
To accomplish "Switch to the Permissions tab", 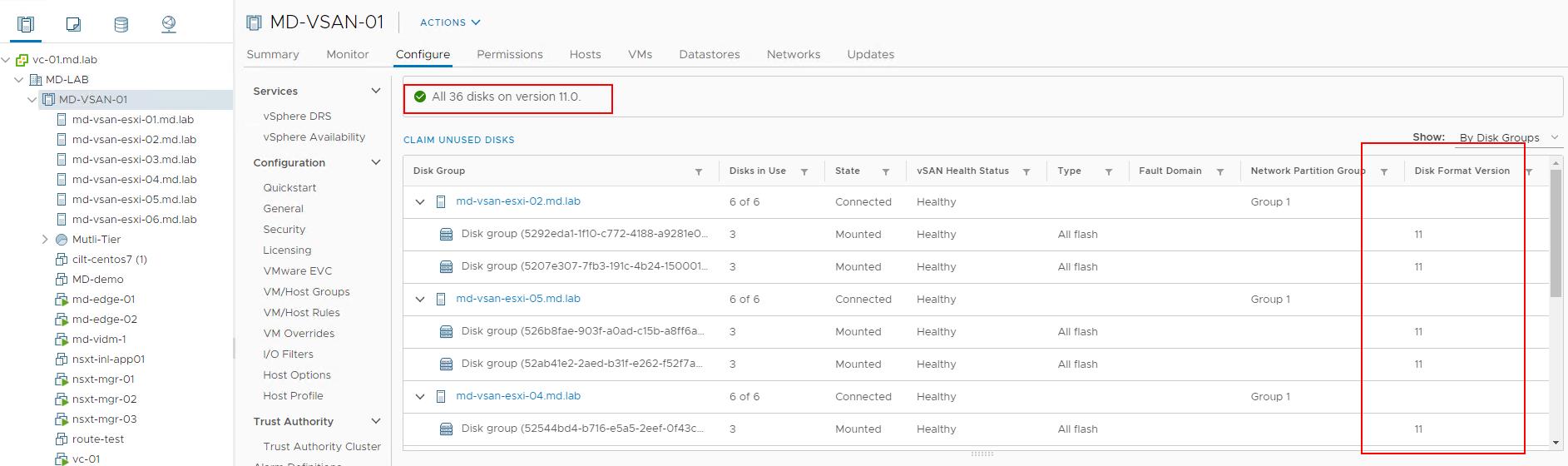I will [510, 54].
